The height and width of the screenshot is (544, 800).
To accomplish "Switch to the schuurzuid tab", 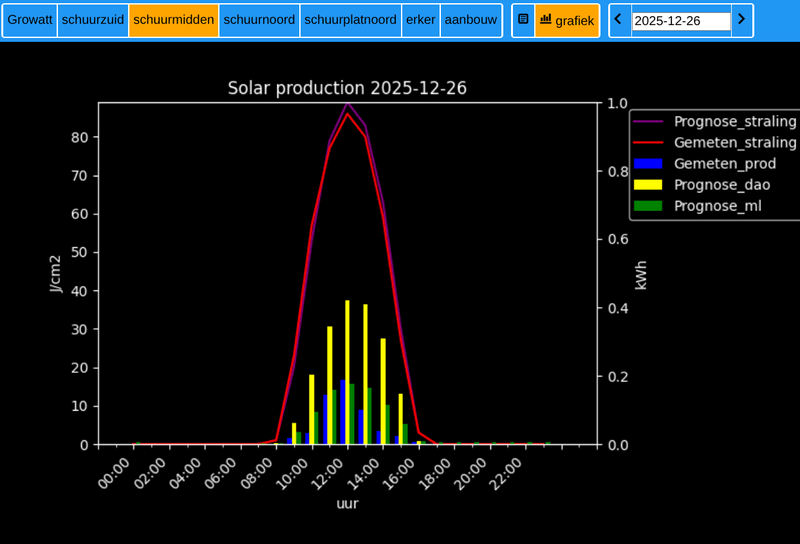I will pos(93,20).
